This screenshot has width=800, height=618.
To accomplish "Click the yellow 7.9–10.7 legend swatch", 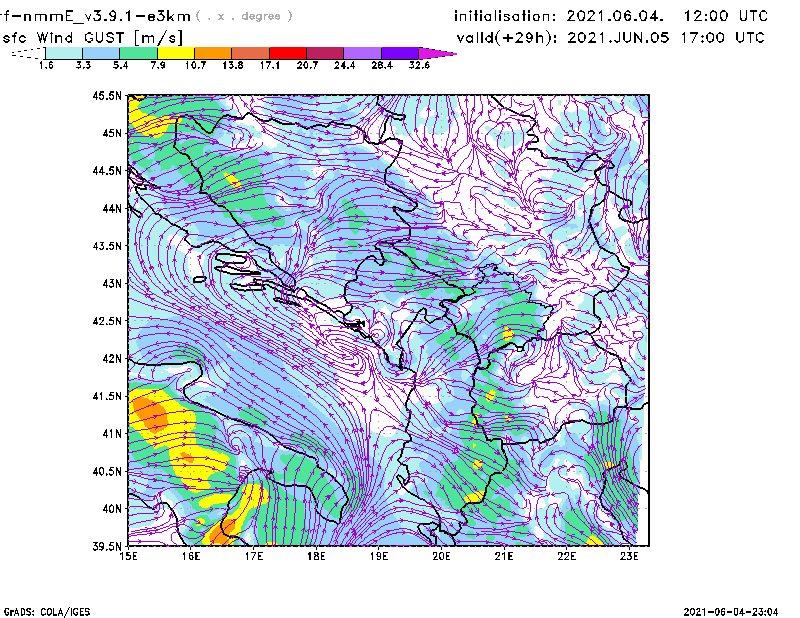I will point(176,53).
